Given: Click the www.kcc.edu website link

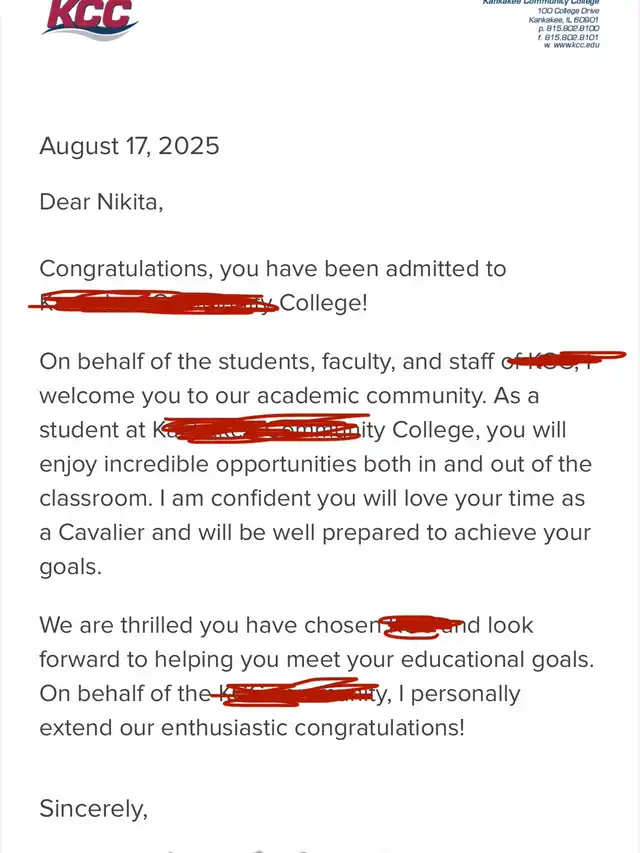Looking at the screenshot, I should click(576, 46).
